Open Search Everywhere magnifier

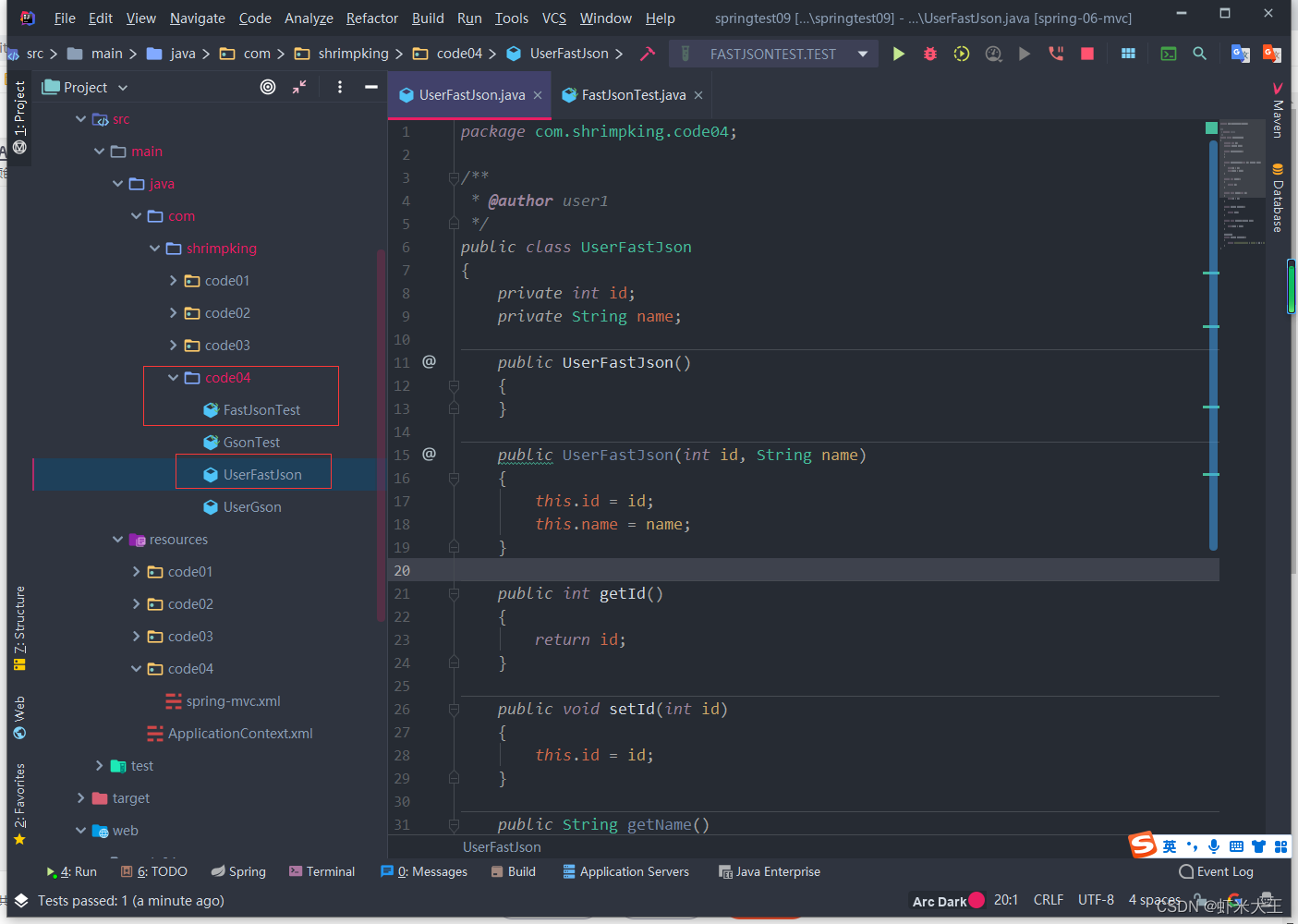pos(1199,55)
